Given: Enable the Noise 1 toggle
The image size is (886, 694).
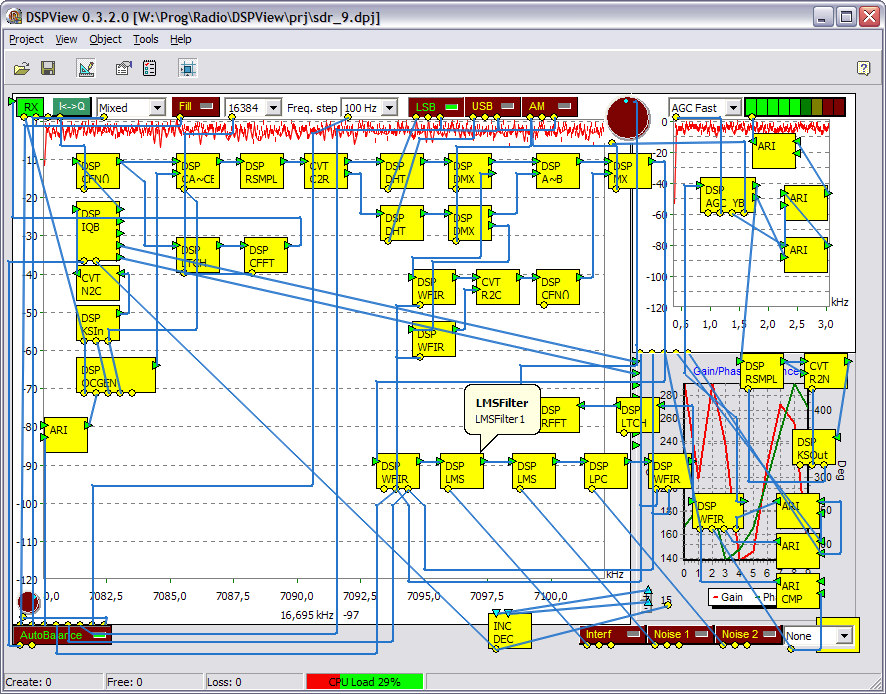Looking at the screenshot, I should [x=680, y=634].
